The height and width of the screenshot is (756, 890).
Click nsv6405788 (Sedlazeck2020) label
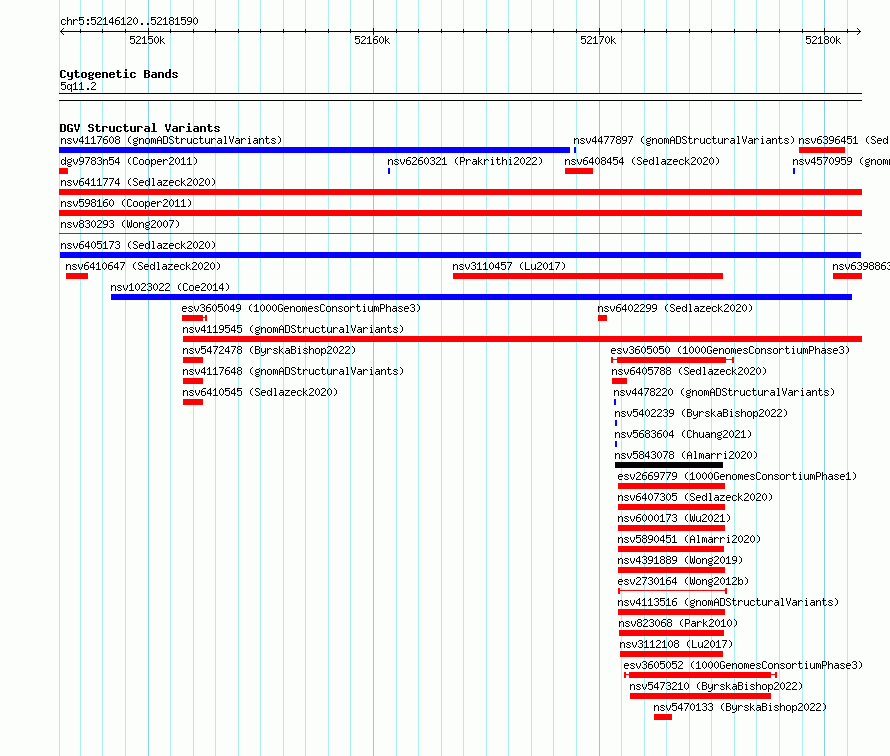[689, 371]
